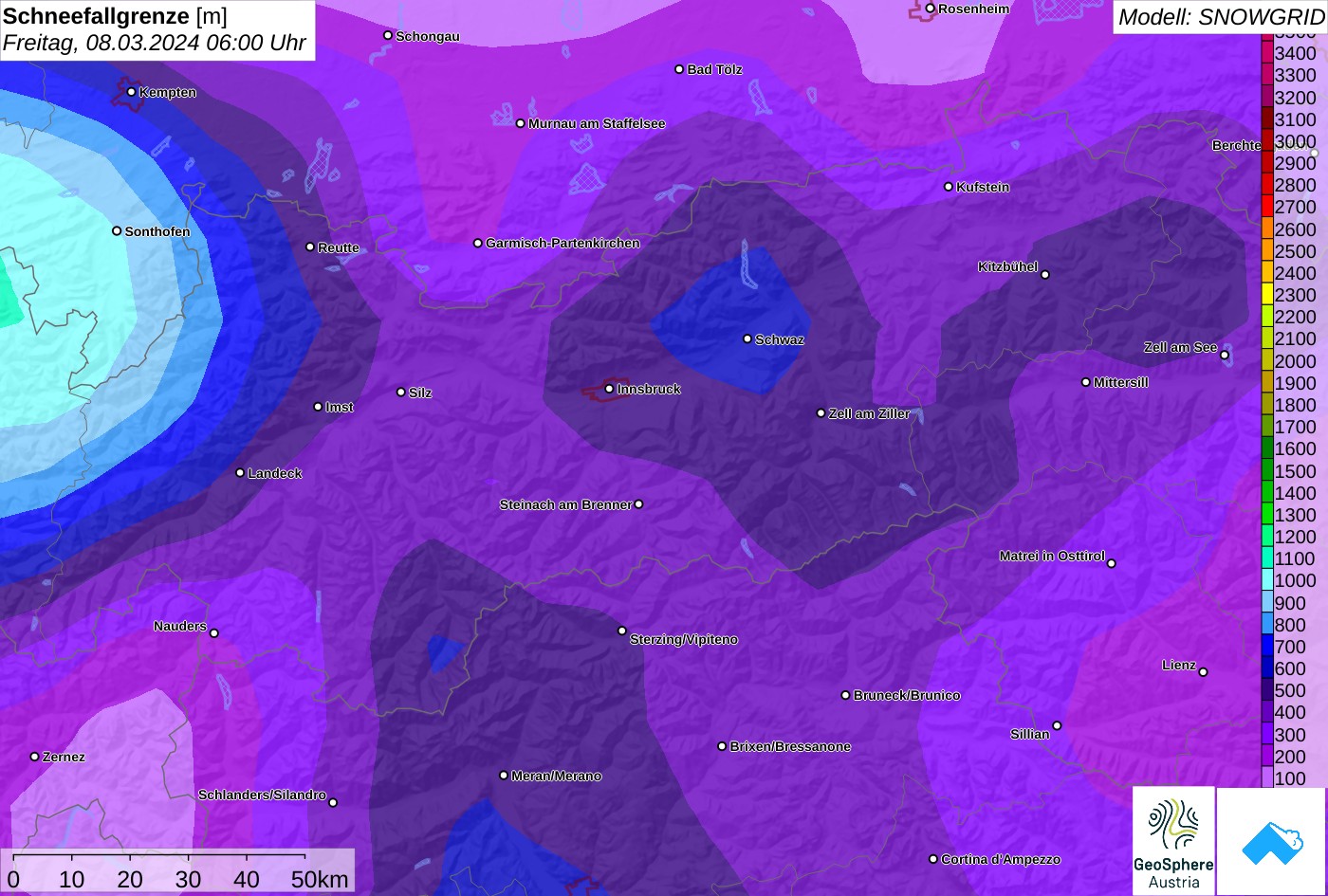Click the 'Bruneck/Brunico' label
The height and width of the screenshot is (896, 1328).
point(907,696)
